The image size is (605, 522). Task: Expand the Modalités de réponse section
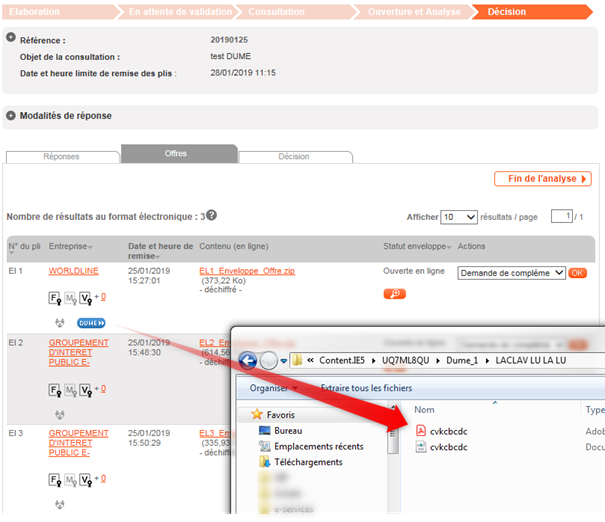[x=11, y=115]
